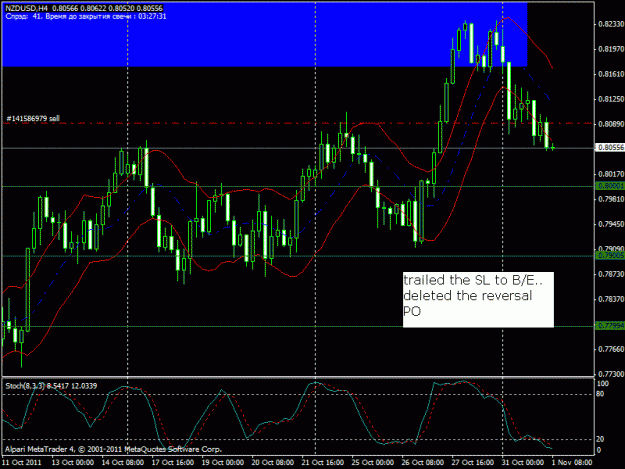Select the blue shaded rectangle zone
The image size is (625, 469).
[x=265, y=35]
